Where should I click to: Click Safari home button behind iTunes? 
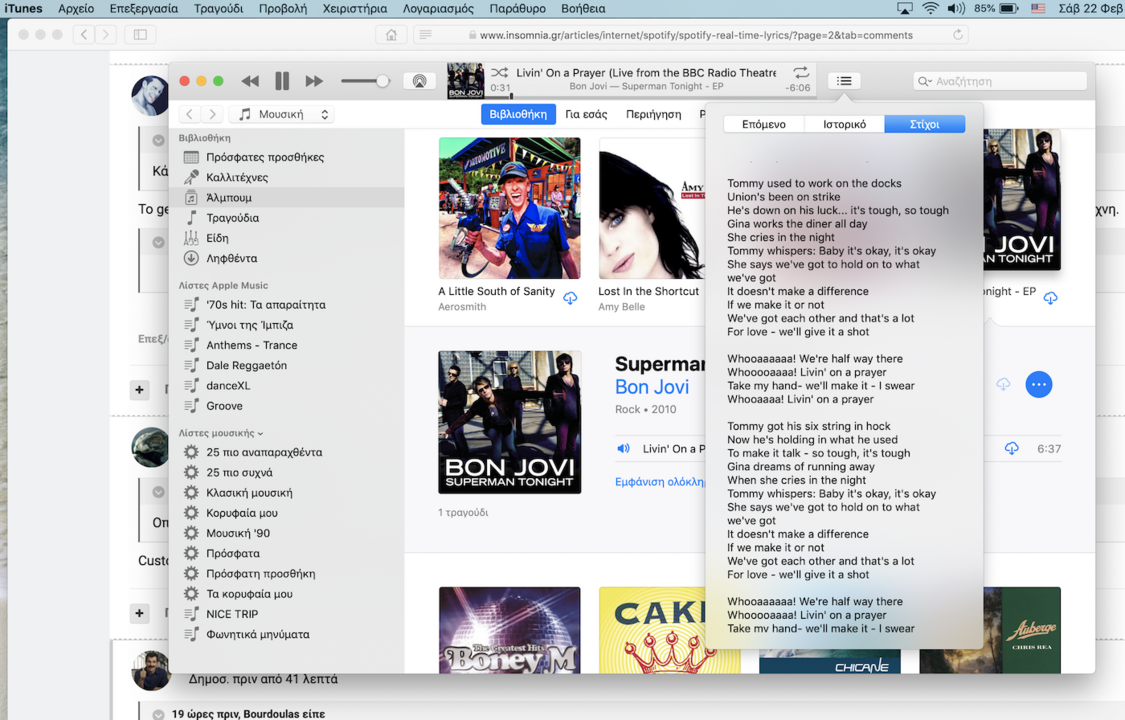391,34
